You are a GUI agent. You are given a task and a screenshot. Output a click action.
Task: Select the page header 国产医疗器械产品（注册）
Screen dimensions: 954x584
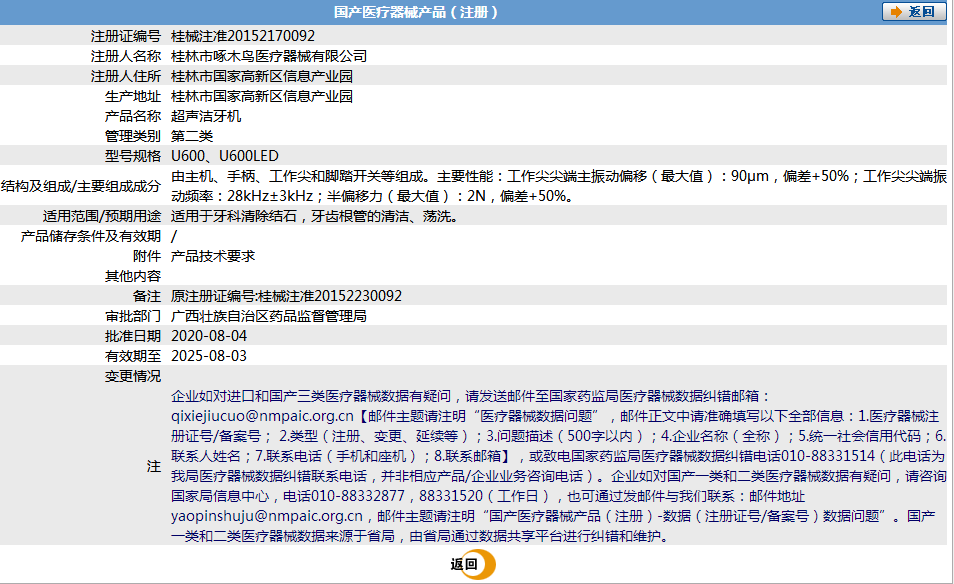point(416,12)
